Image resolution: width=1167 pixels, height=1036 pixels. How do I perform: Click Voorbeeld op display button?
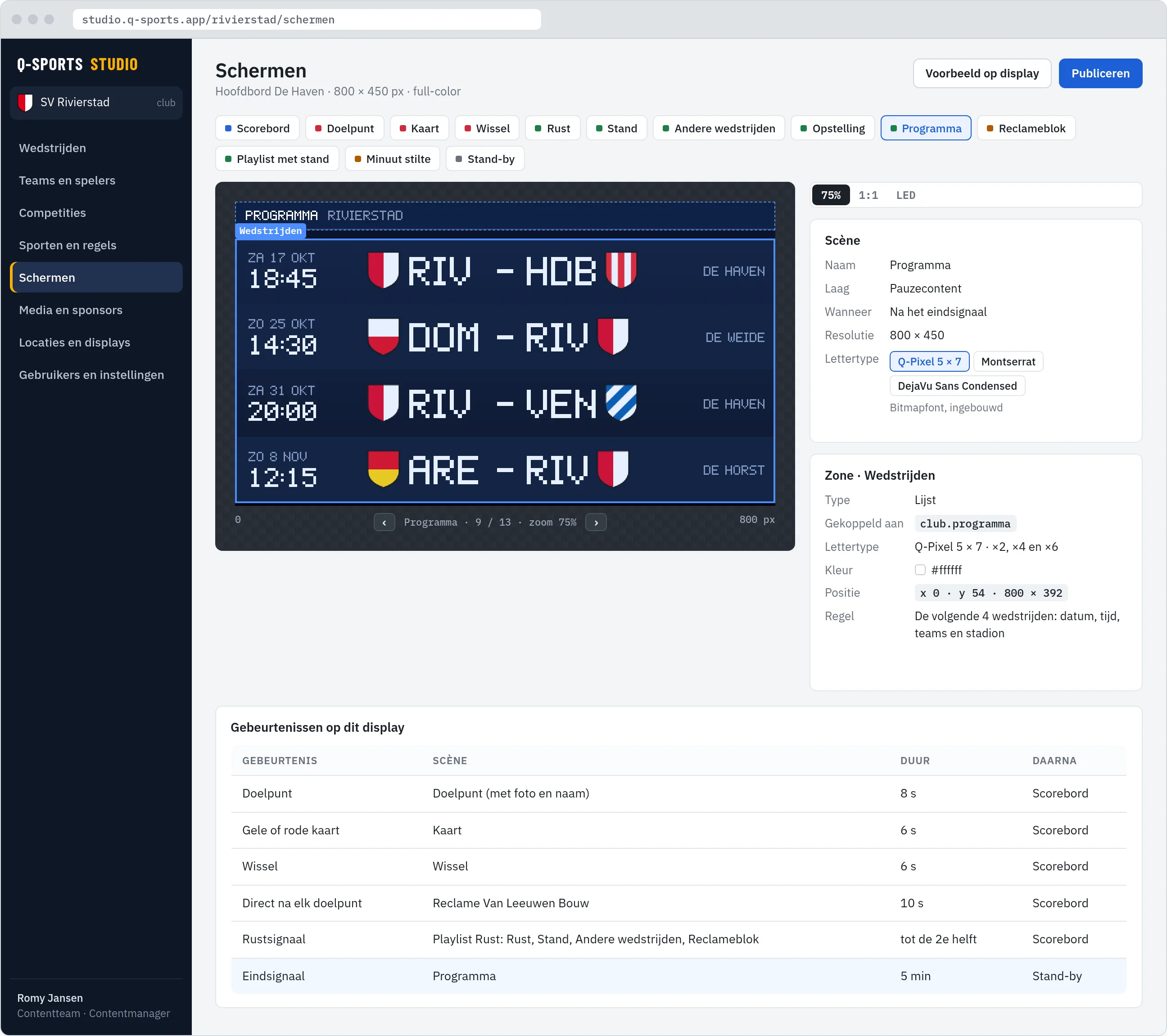[x=982, y=74]
